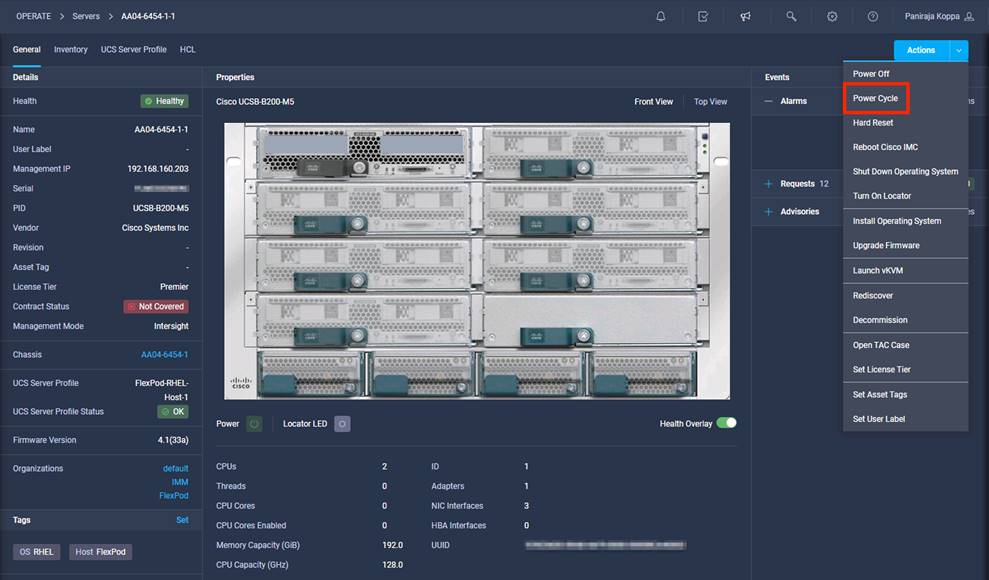Open the FlexPod organization link
The width and height of the screenshot is (989, 580).
coord(173,496)
